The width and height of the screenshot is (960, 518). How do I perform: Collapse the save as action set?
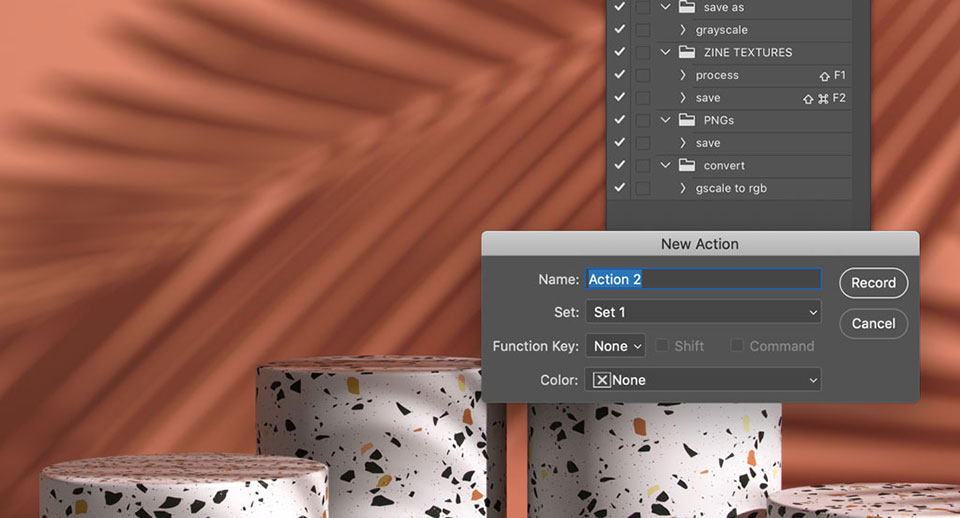coord(666,7)
